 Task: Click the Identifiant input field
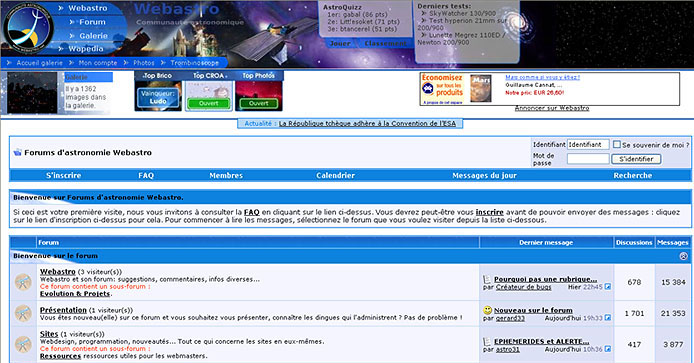(x=588, y=144)
